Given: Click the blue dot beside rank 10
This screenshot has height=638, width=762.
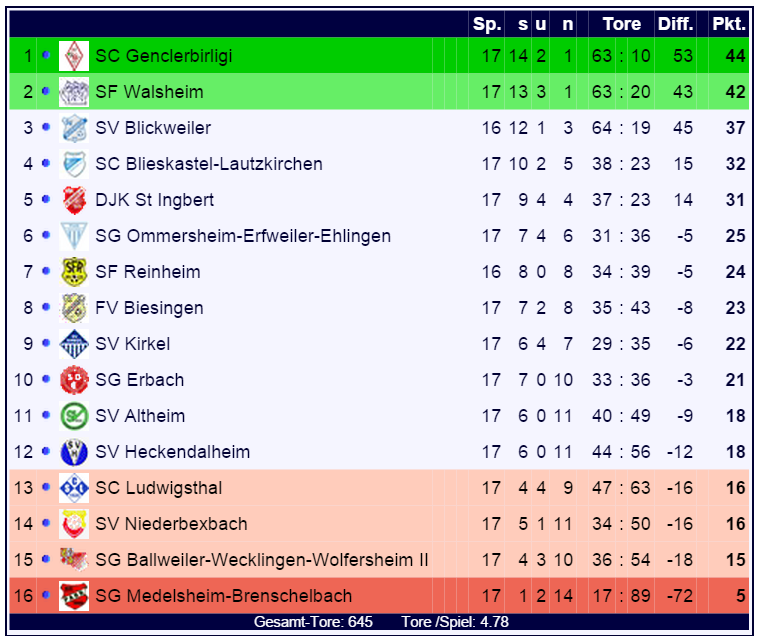Looking at the screenshot, I should click(45, 380).
